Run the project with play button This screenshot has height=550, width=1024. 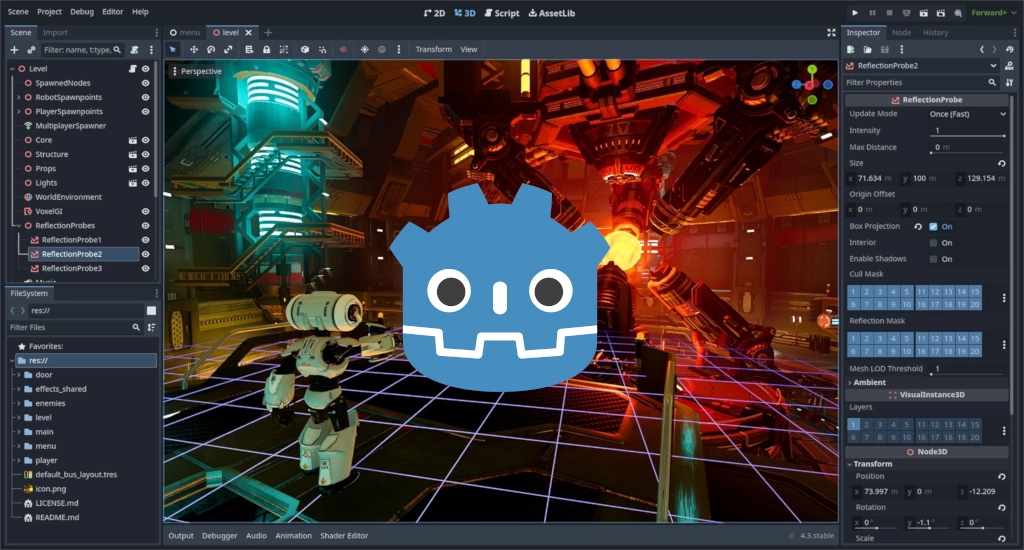point(855,12)
